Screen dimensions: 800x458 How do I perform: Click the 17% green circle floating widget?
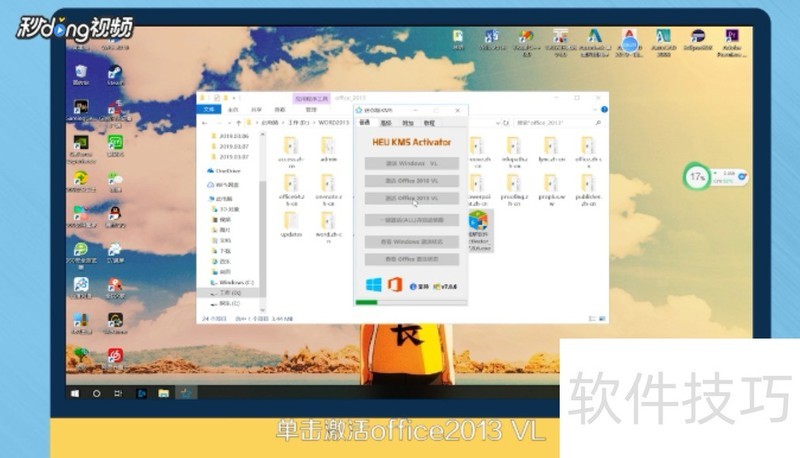coord(696,176)
